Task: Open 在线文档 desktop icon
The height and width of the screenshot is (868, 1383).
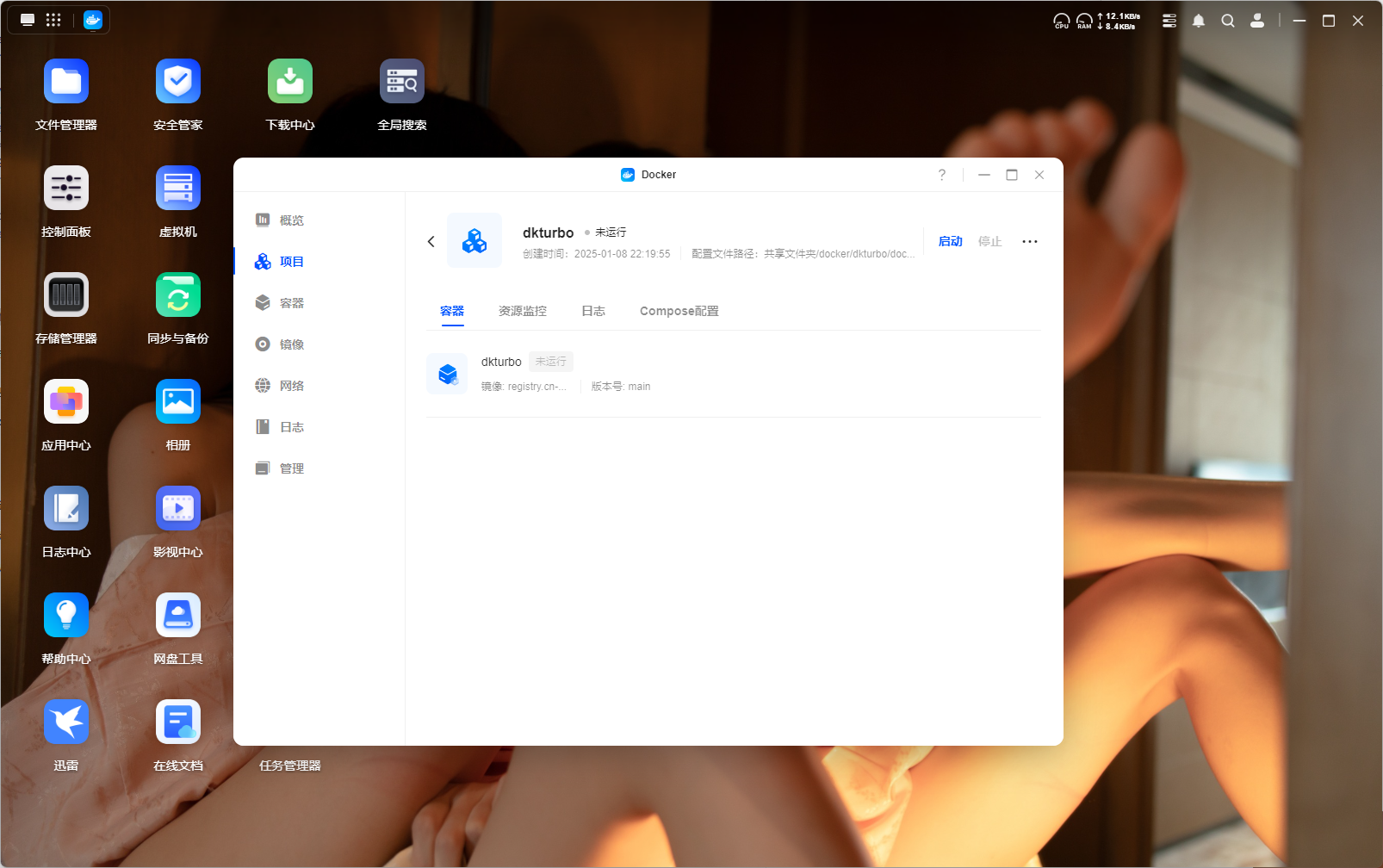Action: (x=178, y=722)
